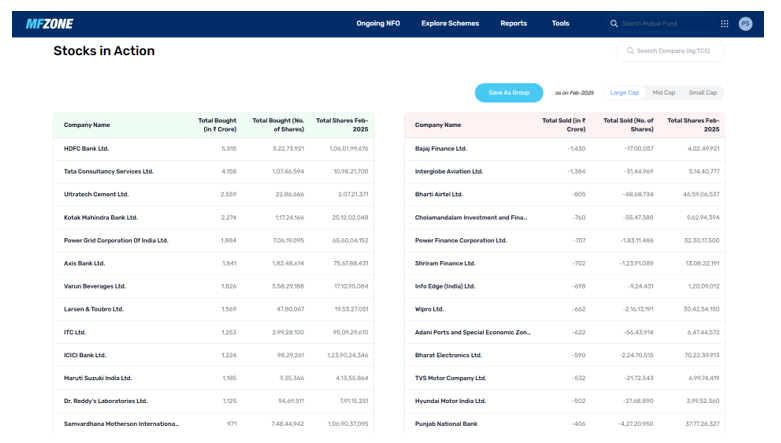Image resolution: width=781 pixels, height=443 pixels.
Task: Click HDFC Bank bought value 5,515
Action: click(x=229, y=148)
